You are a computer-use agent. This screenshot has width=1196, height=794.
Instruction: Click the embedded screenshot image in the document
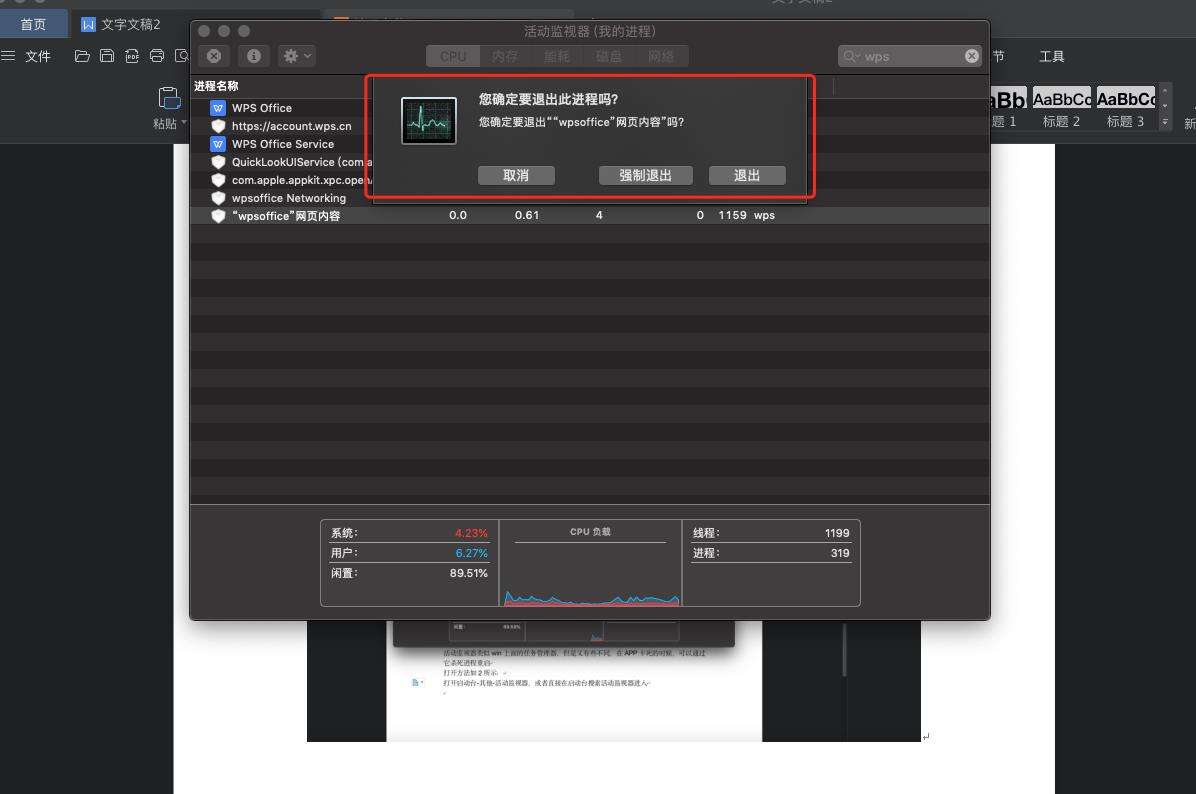tap(613, 680)
